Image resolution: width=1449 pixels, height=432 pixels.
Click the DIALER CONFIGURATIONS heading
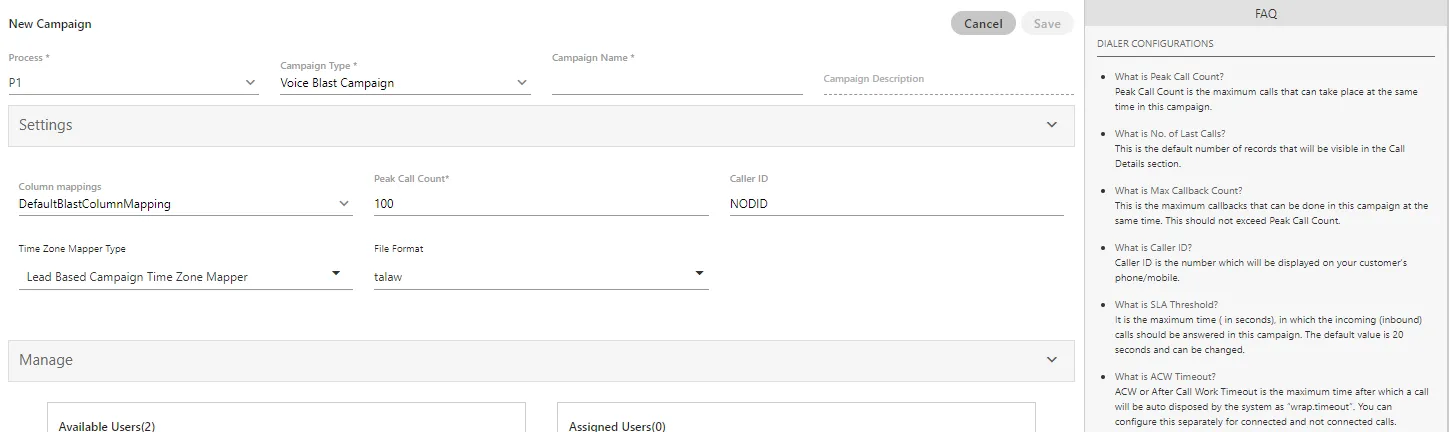[x=1155, y=44]
